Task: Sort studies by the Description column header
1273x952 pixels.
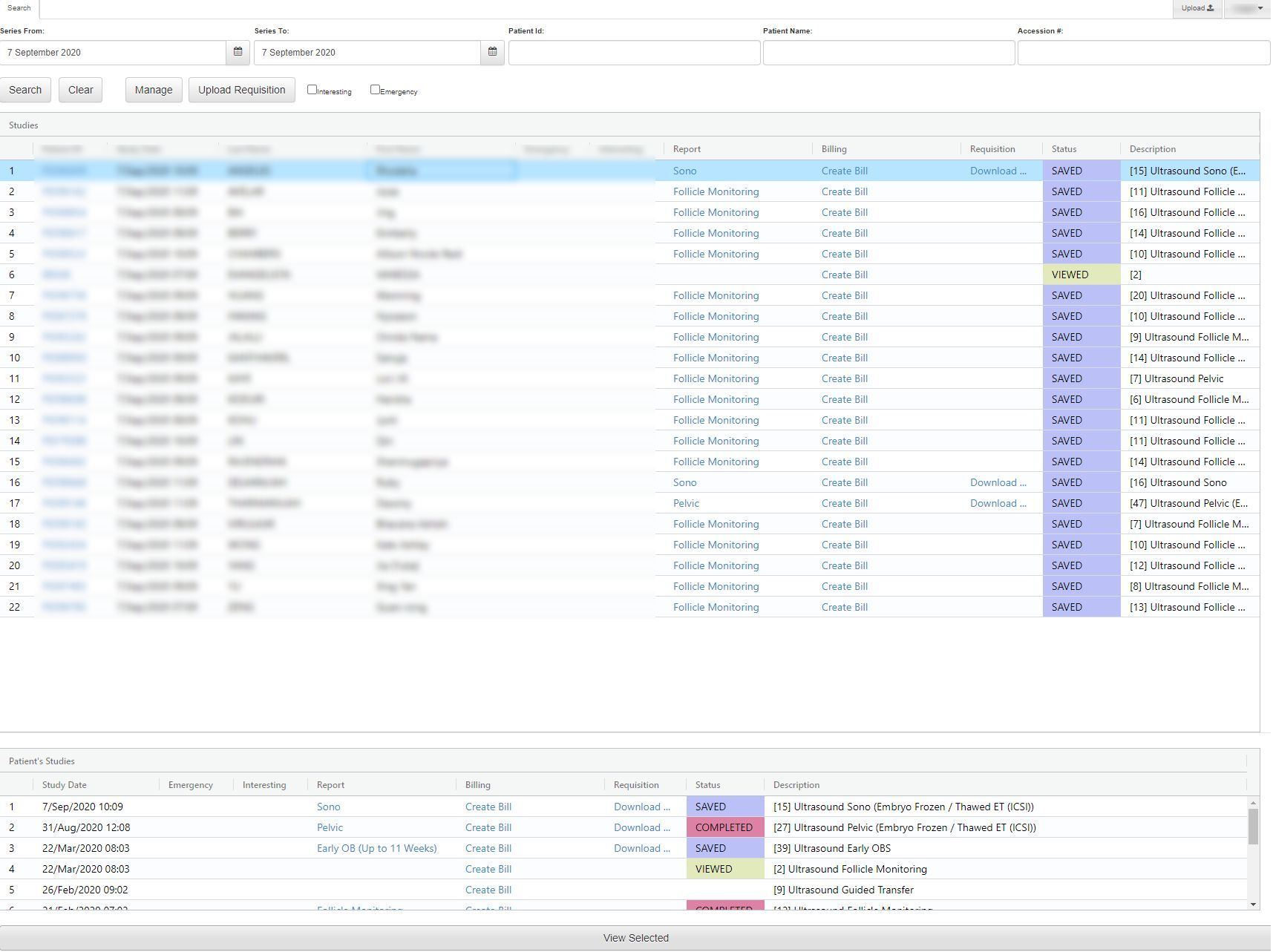Action: tap(1153, 148)
